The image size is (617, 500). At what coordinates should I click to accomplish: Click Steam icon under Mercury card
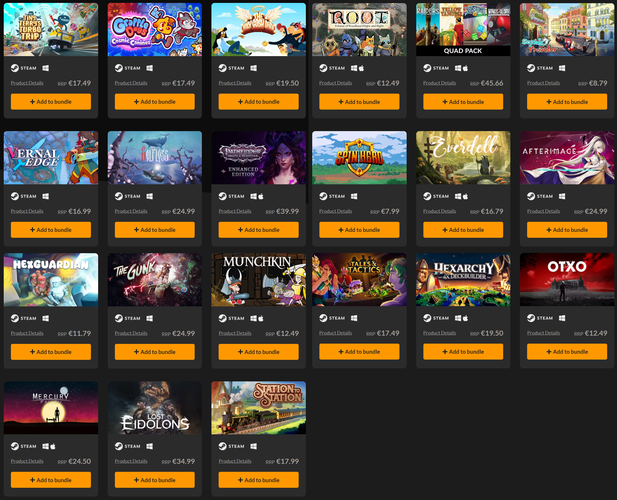[15, 446]
